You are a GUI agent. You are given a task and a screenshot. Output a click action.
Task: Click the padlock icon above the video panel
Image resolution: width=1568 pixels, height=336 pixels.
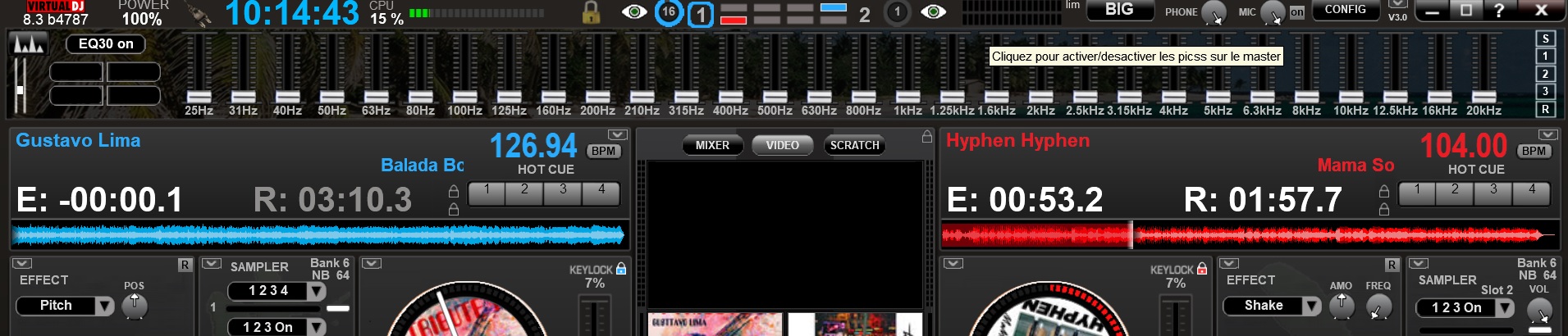[926, 137]
